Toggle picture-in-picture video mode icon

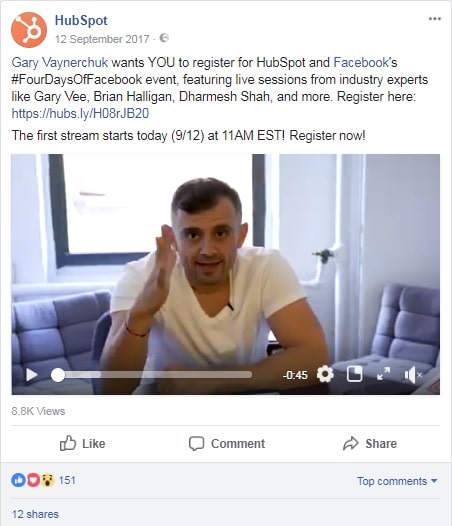354,374
